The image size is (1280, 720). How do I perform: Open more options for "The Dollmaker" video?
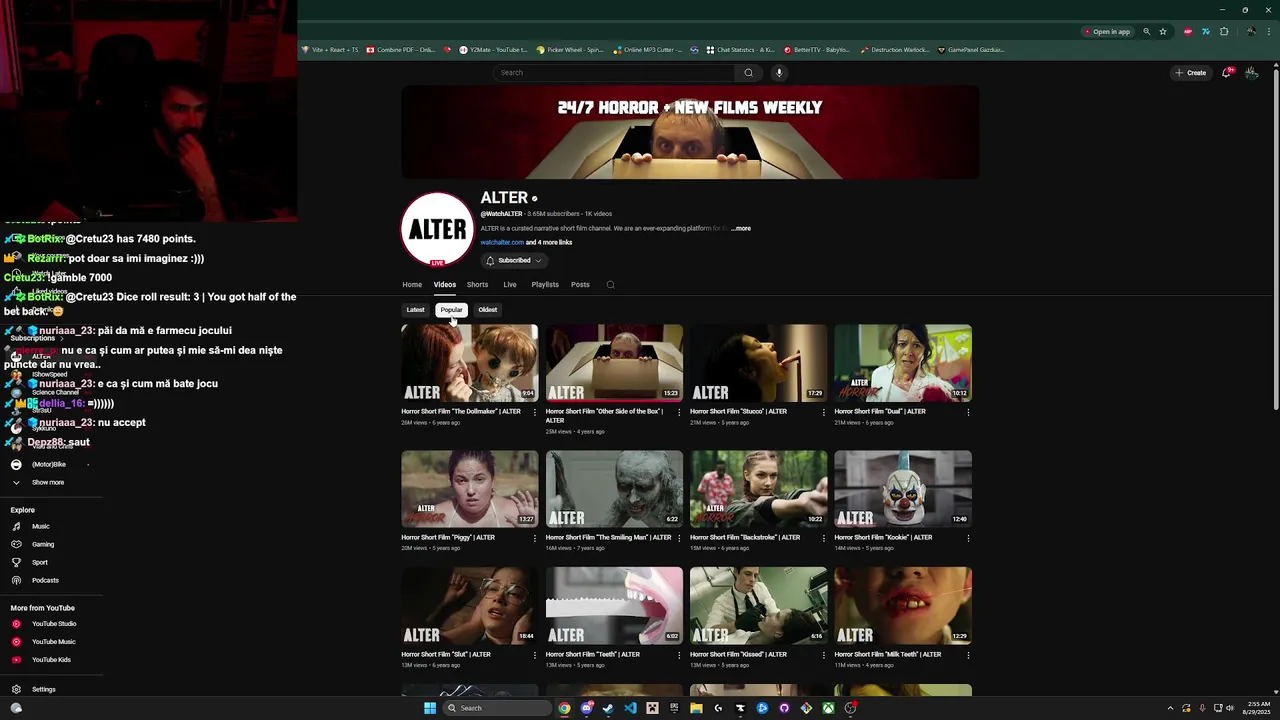click(534, 412)
